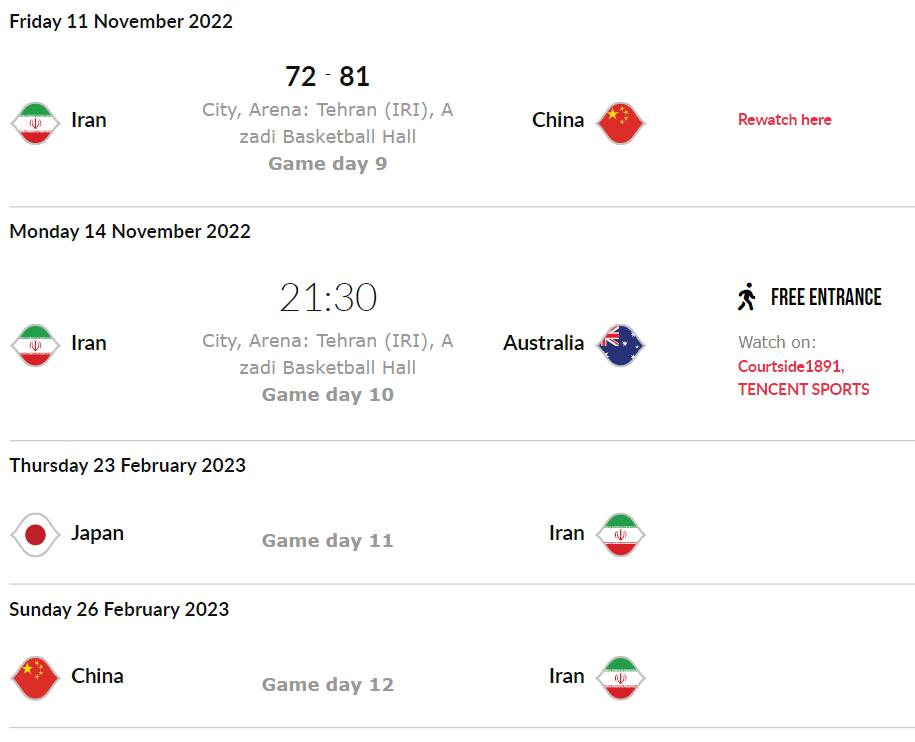Image resolution: width=915 pixels, height=742 pixels.
Task: Click the Game day 11 label
Action: pyautogui.click(x=327, y=541)
